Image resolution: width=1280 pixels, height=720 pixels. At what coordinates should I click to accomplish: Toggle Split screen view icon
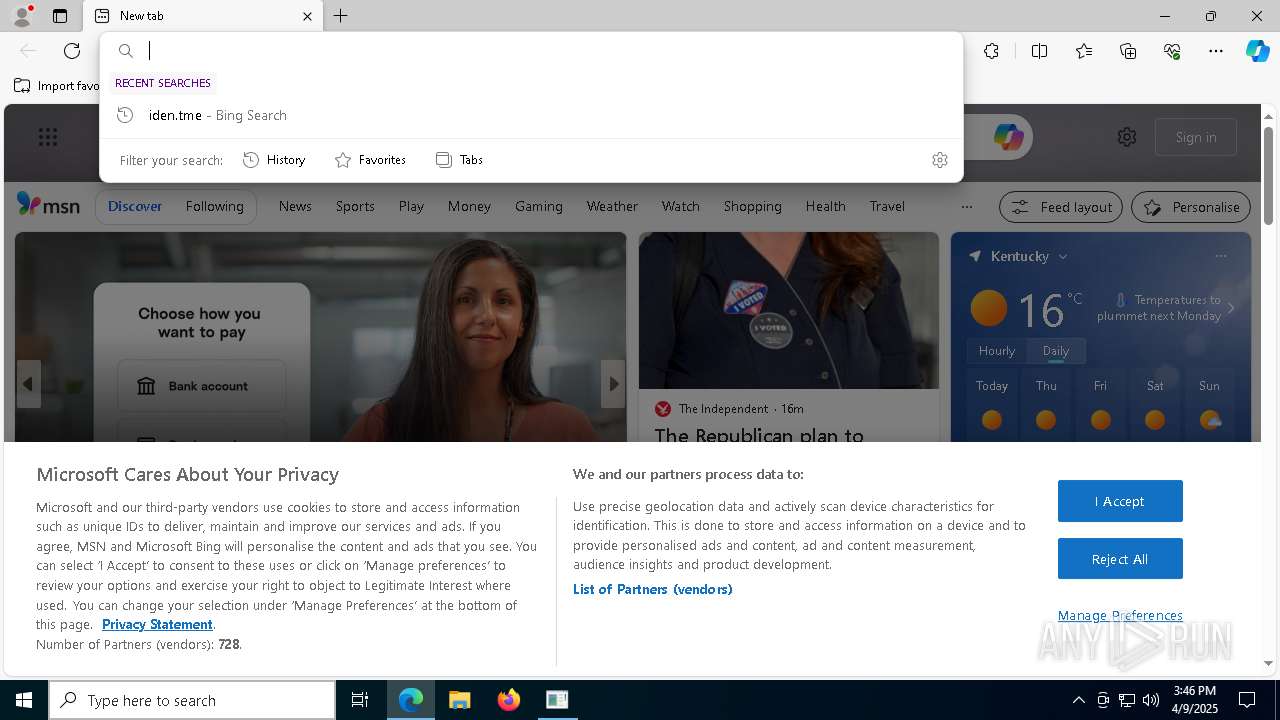pos(1039,51)
